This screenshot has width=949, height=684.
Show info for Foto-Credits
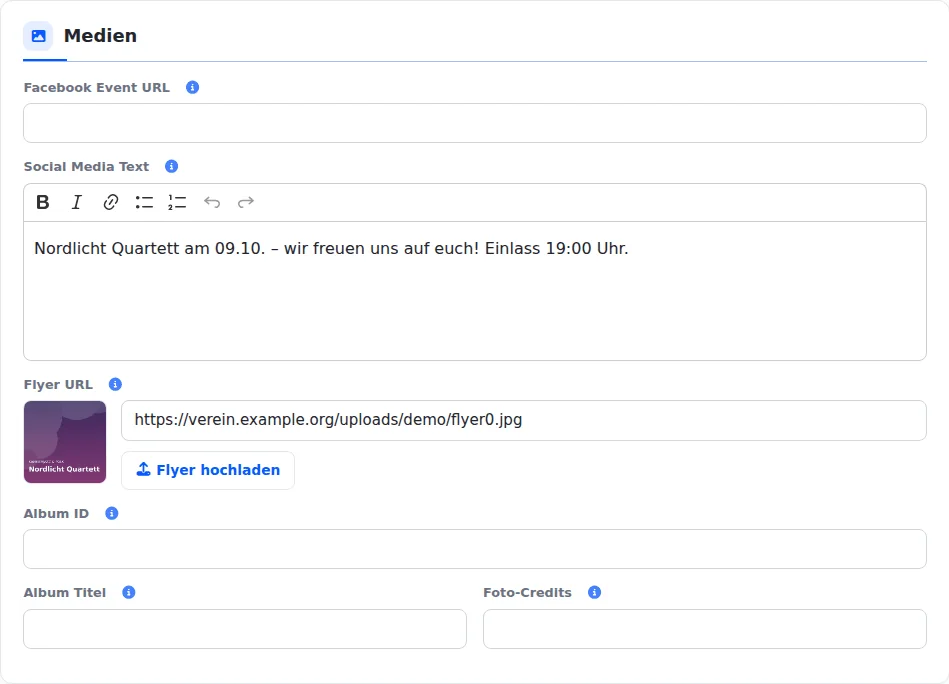[594, 592]
